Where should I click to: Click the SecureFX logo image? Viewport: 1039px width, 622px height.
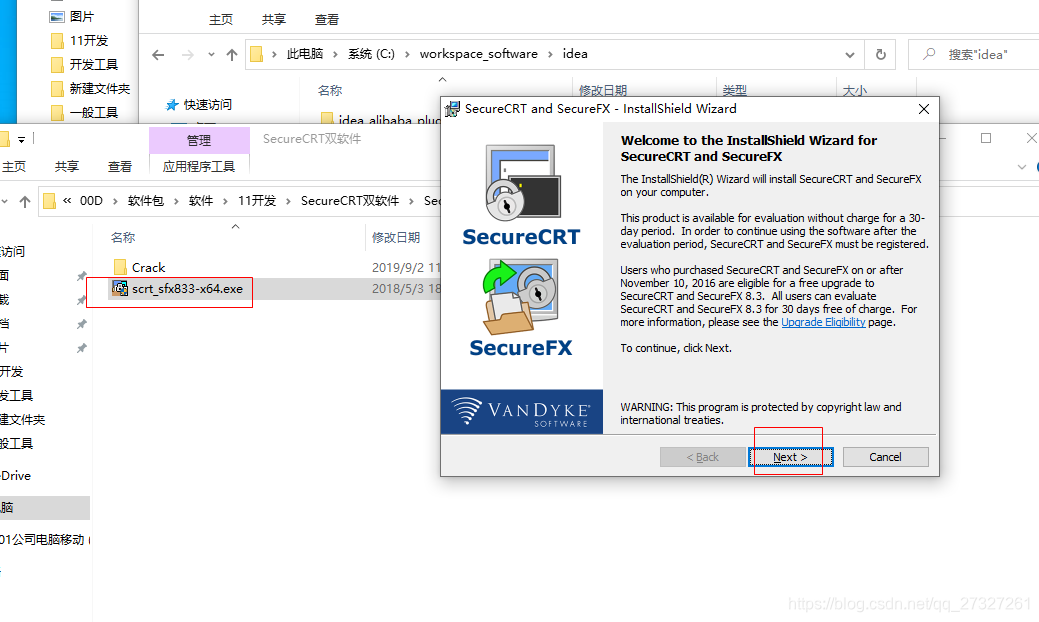pyautogui.click(x=521, y=308)
